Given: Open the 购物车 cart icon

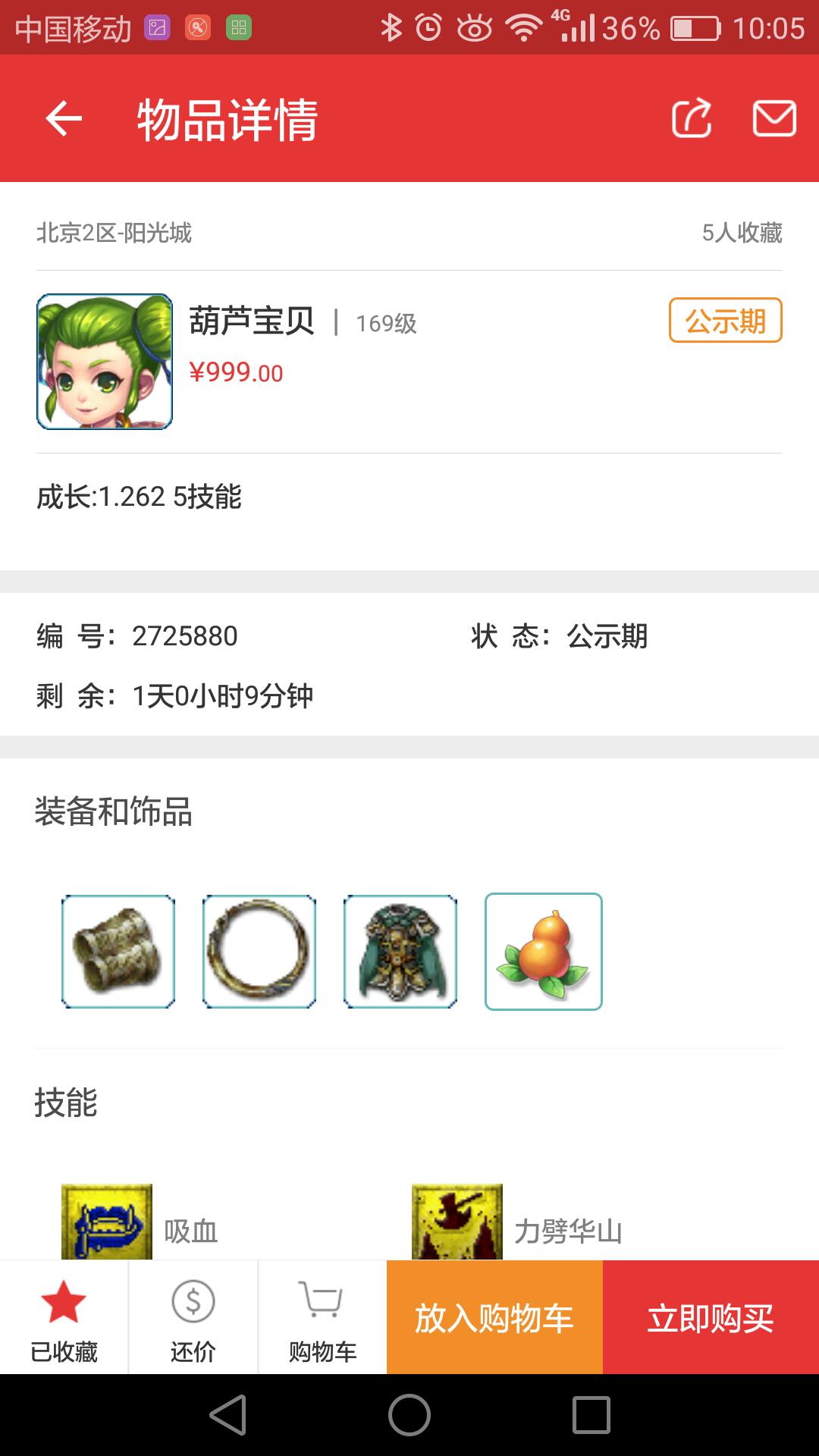Looking at the screenshot, I should (322, 1318).
